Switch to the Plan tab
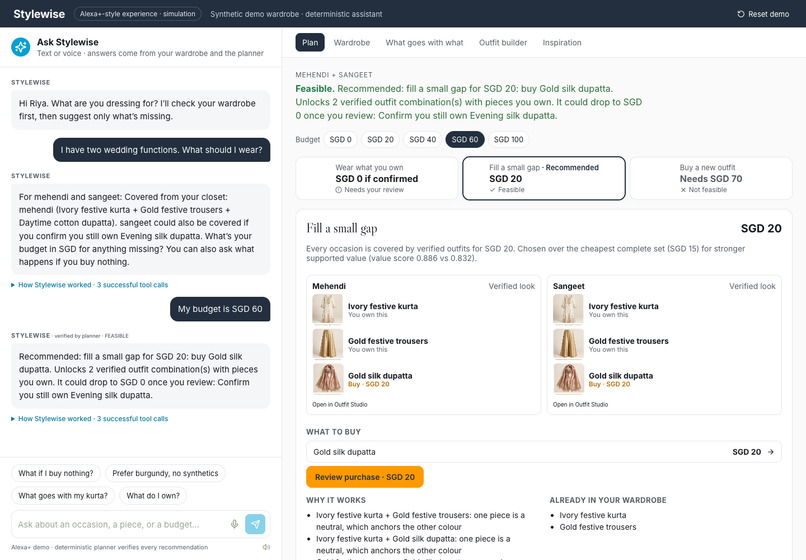The height and width of the screenshot is (560, 806). (310, 43)
